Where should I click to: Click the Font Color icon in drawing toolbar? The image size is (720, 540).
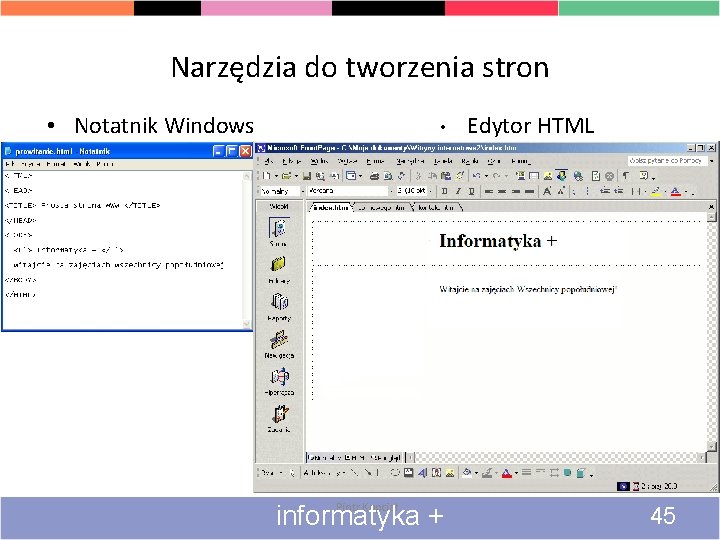(506, 472)
